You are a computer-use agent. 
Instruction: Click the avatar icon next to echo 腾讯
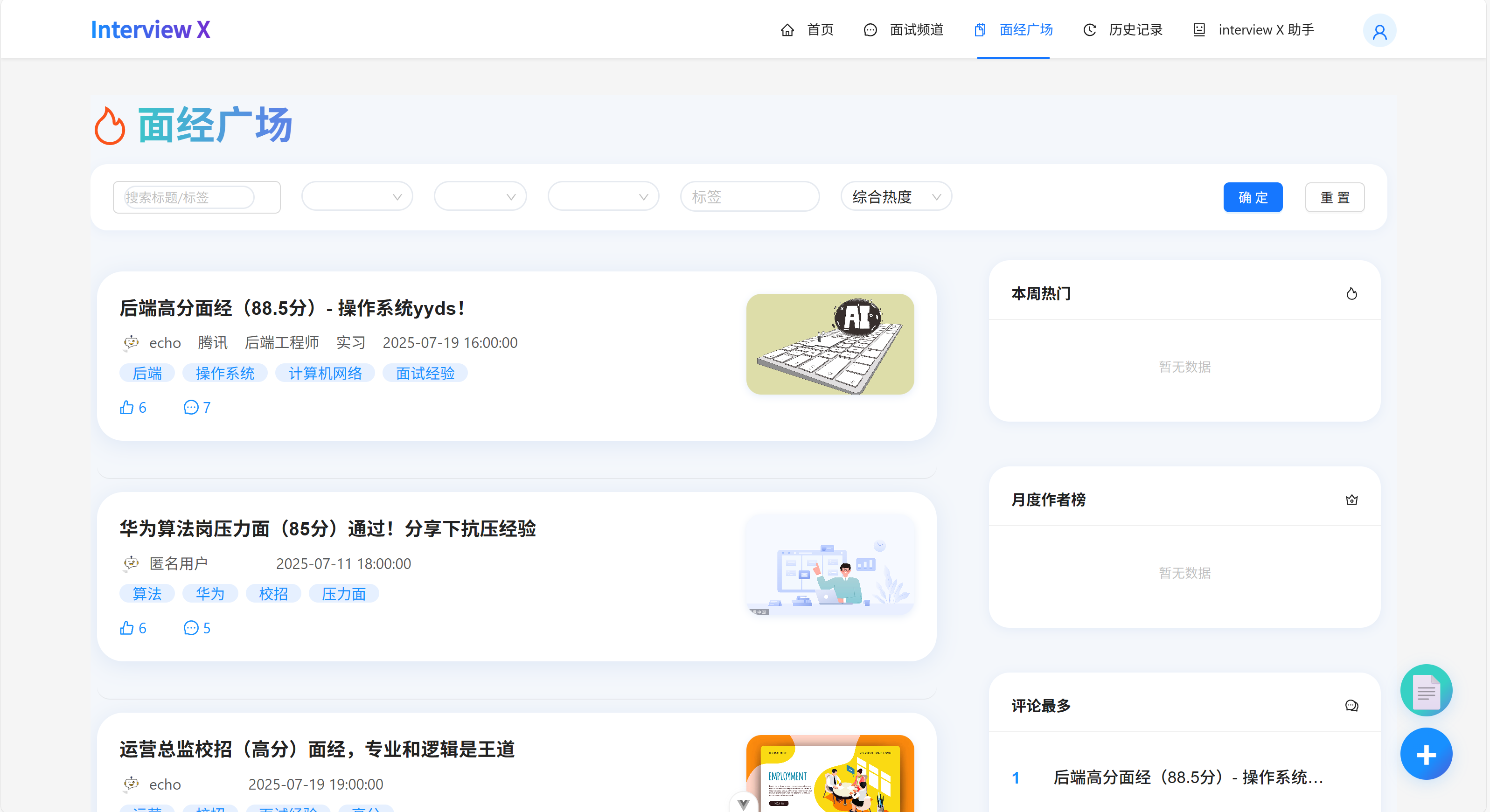click(x=131, y=342)
